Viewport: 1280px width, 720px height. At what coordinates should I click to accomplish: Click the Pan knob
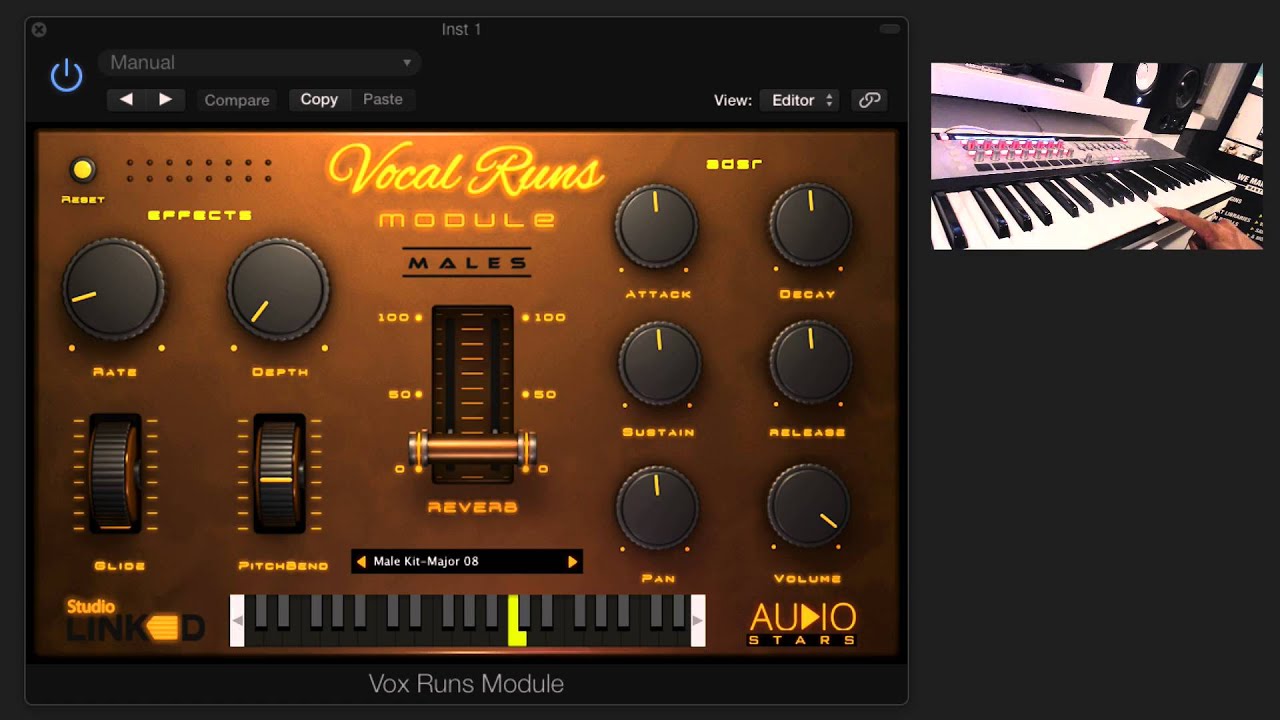(657, 507)
